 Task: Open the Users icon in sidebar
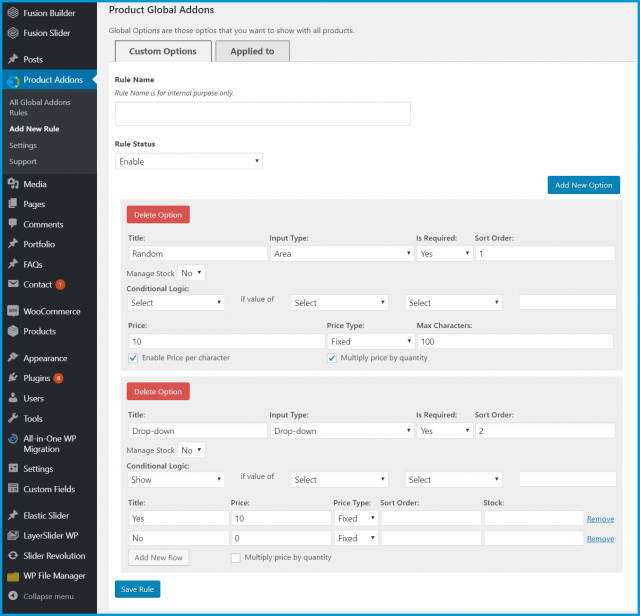[12, 398]
